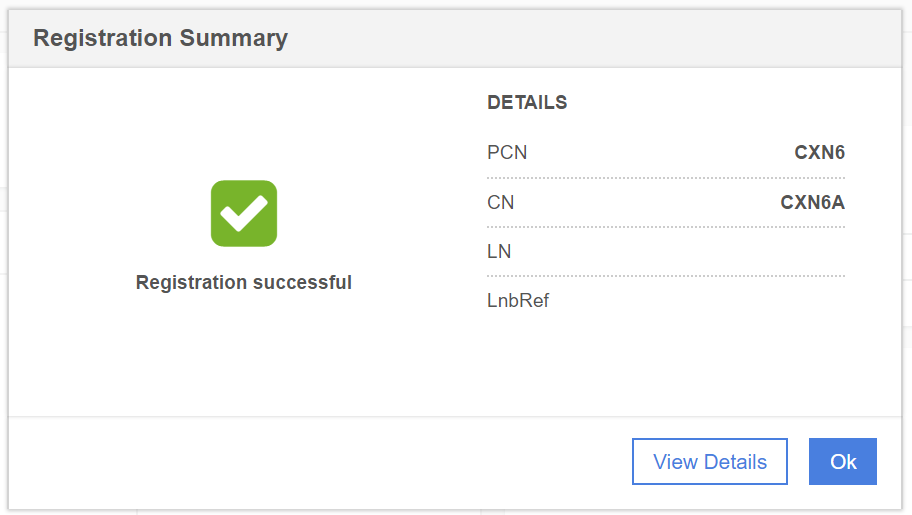Click the DETAILS section heading

[527, 102]
